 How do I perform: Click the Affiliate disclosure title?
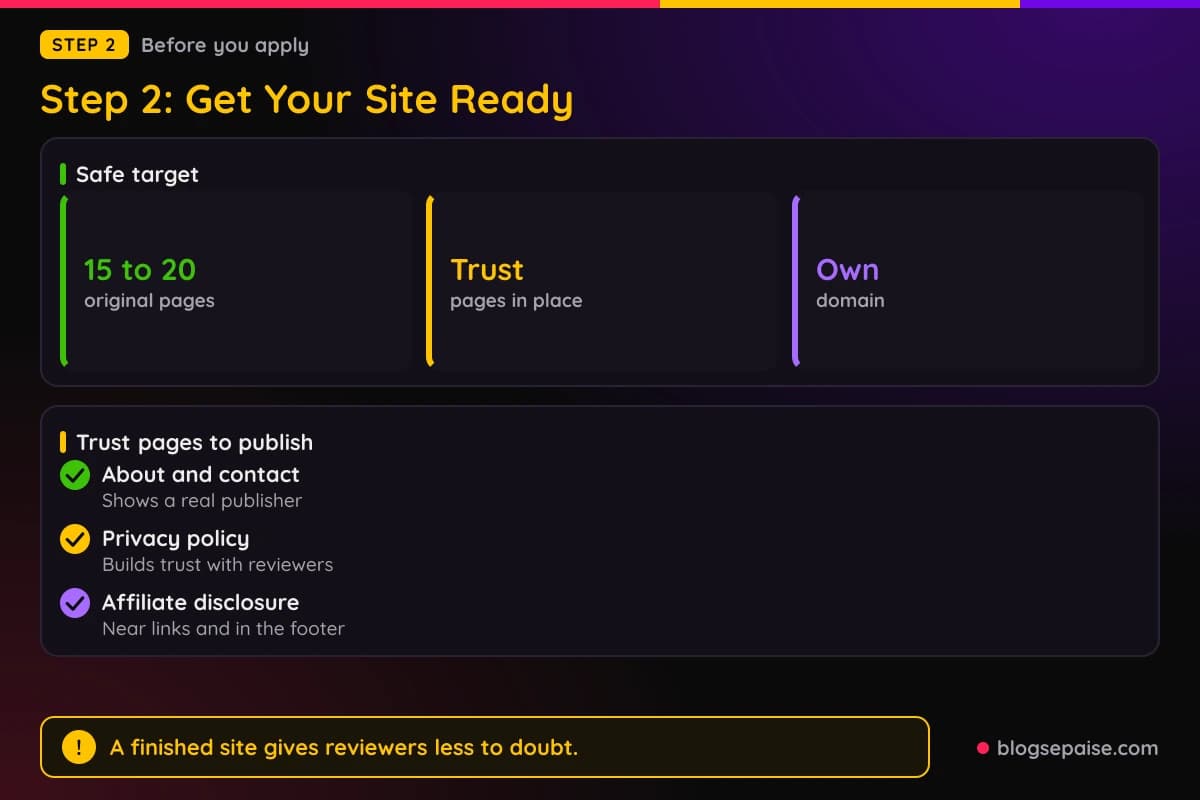point(200,602)
